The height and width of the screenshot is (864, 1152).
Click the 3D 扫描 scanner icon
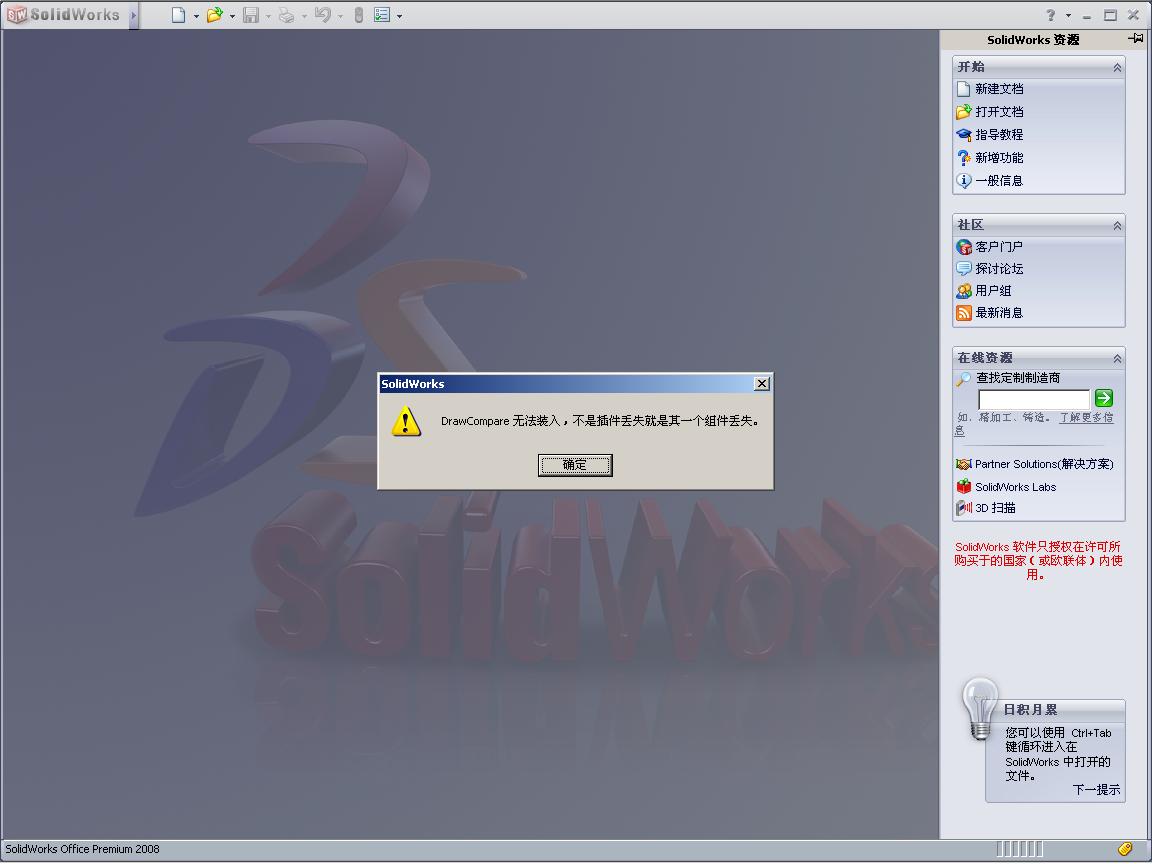point(963,508)
